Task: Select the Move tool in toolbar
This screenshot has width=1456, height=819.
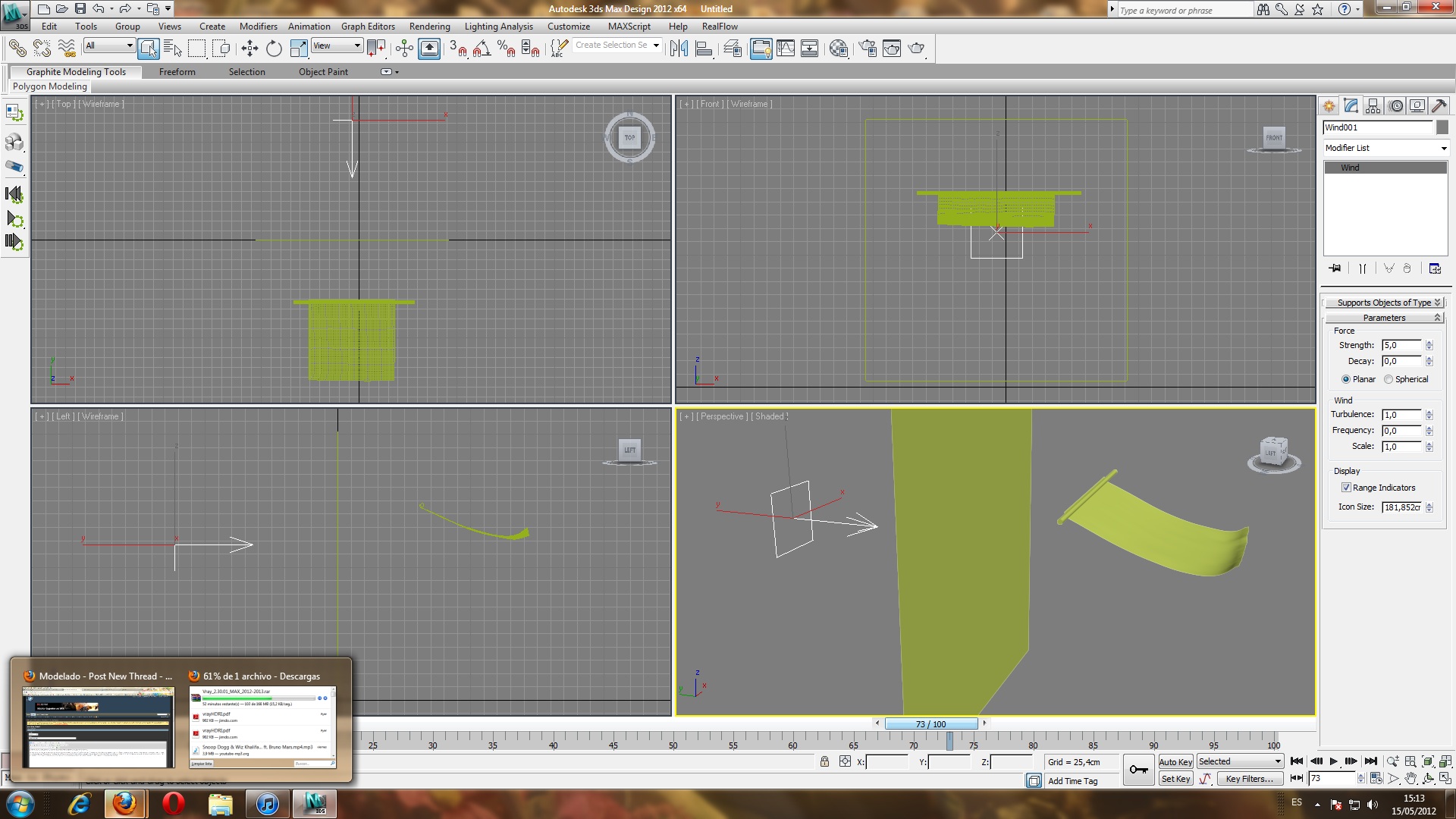Action: click(x=249, y=49)
